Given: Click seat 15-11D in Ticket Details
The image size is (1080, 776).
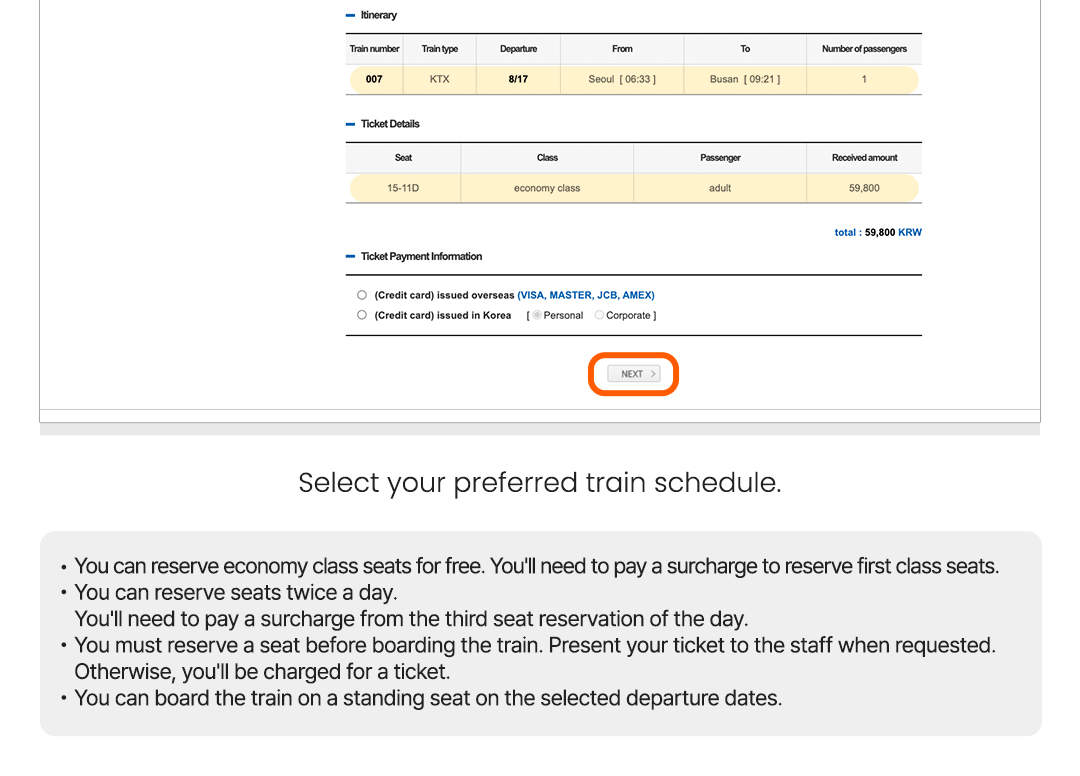Looking at the screenshot, I should [x=403, y=188].
